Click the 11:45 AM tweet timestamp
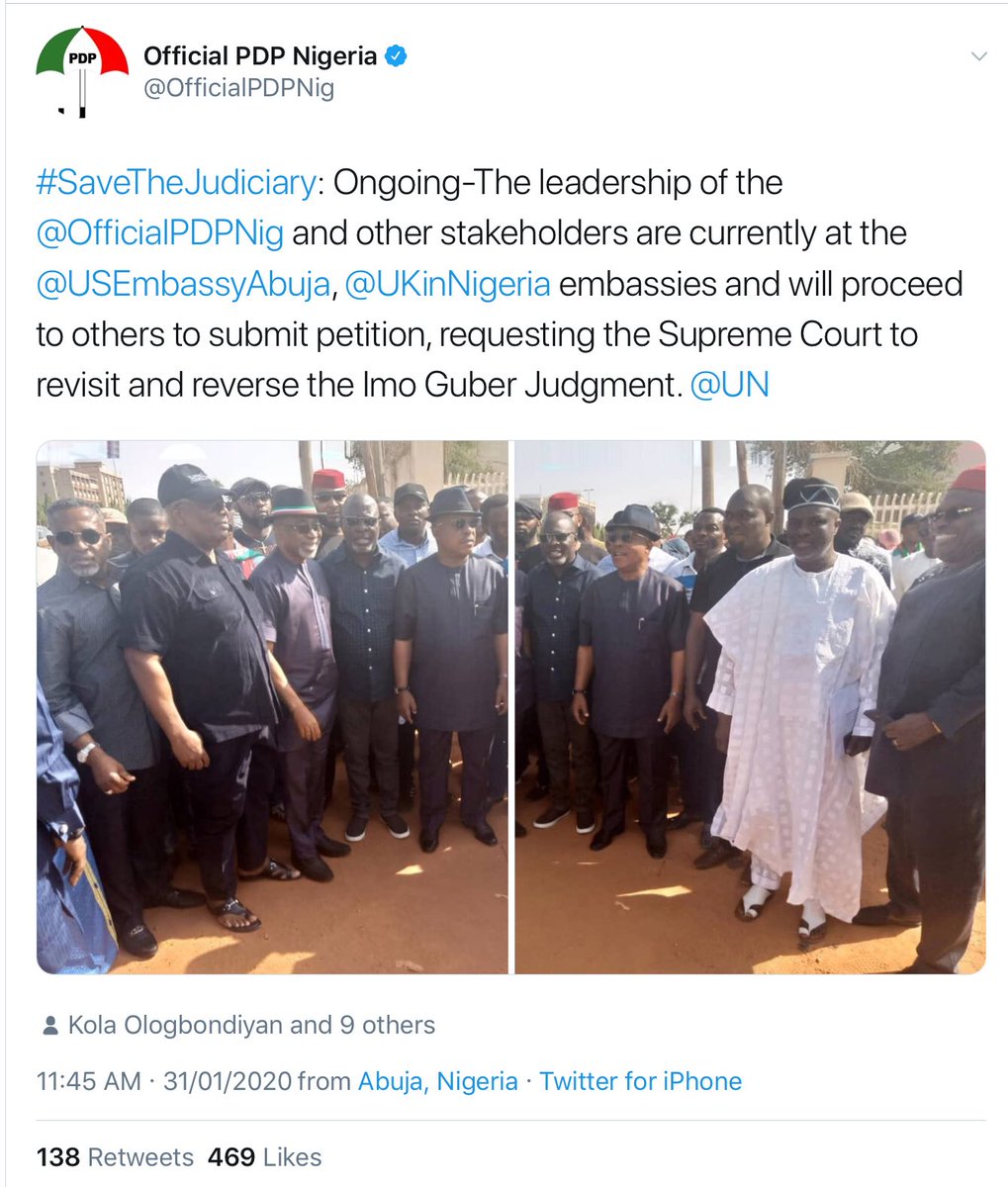 click(89, 1081)
